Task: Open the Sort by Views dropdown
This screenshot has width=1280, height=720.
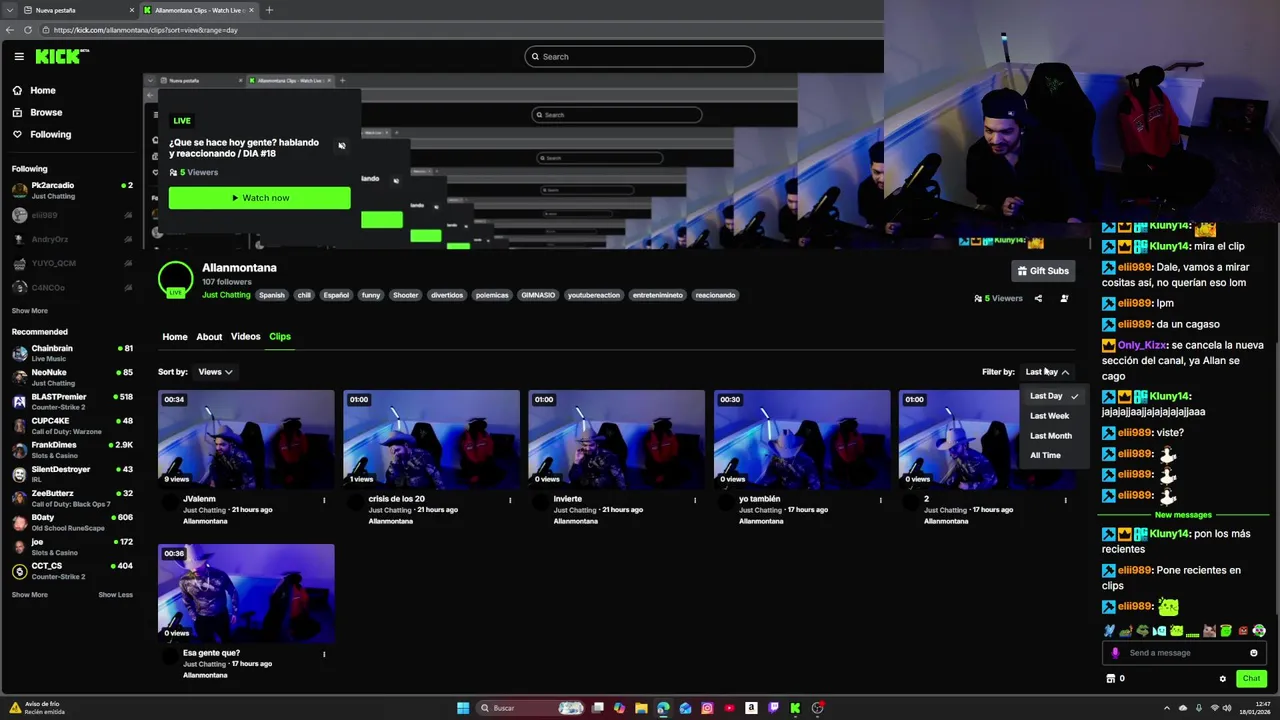Action: point(215,372)
